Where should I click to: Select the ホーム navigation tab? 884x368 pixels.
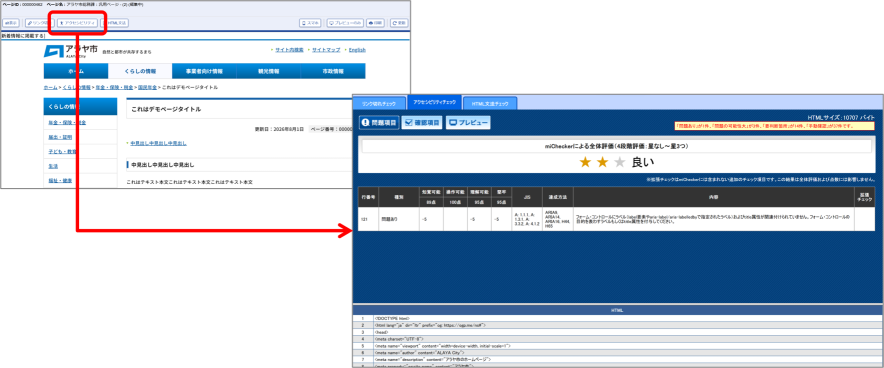pyautogui.click(x=76, y=71)
